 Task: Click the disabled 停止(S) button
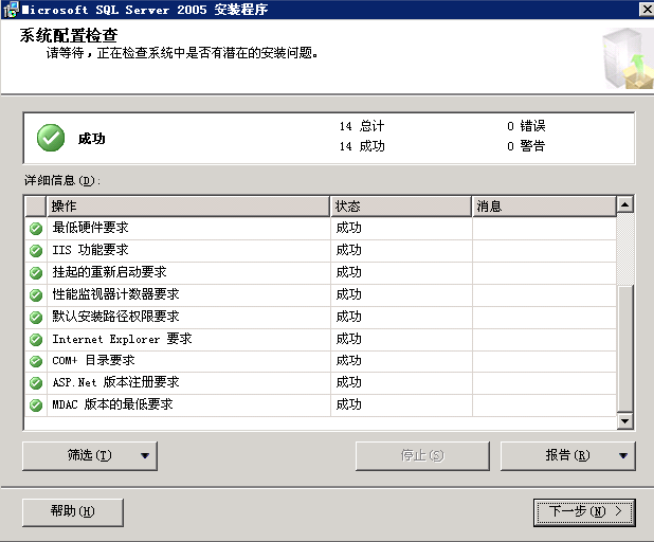(423, 456)
